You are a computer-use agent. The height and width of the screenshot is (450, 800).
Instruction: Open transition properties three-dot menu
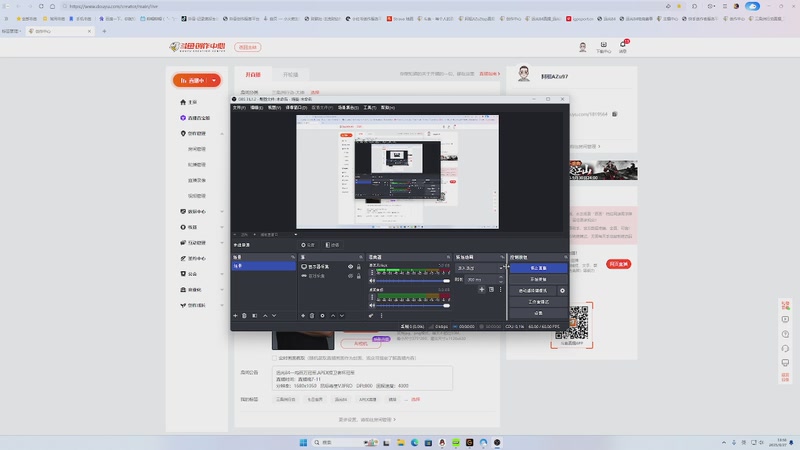pos(501,289)
